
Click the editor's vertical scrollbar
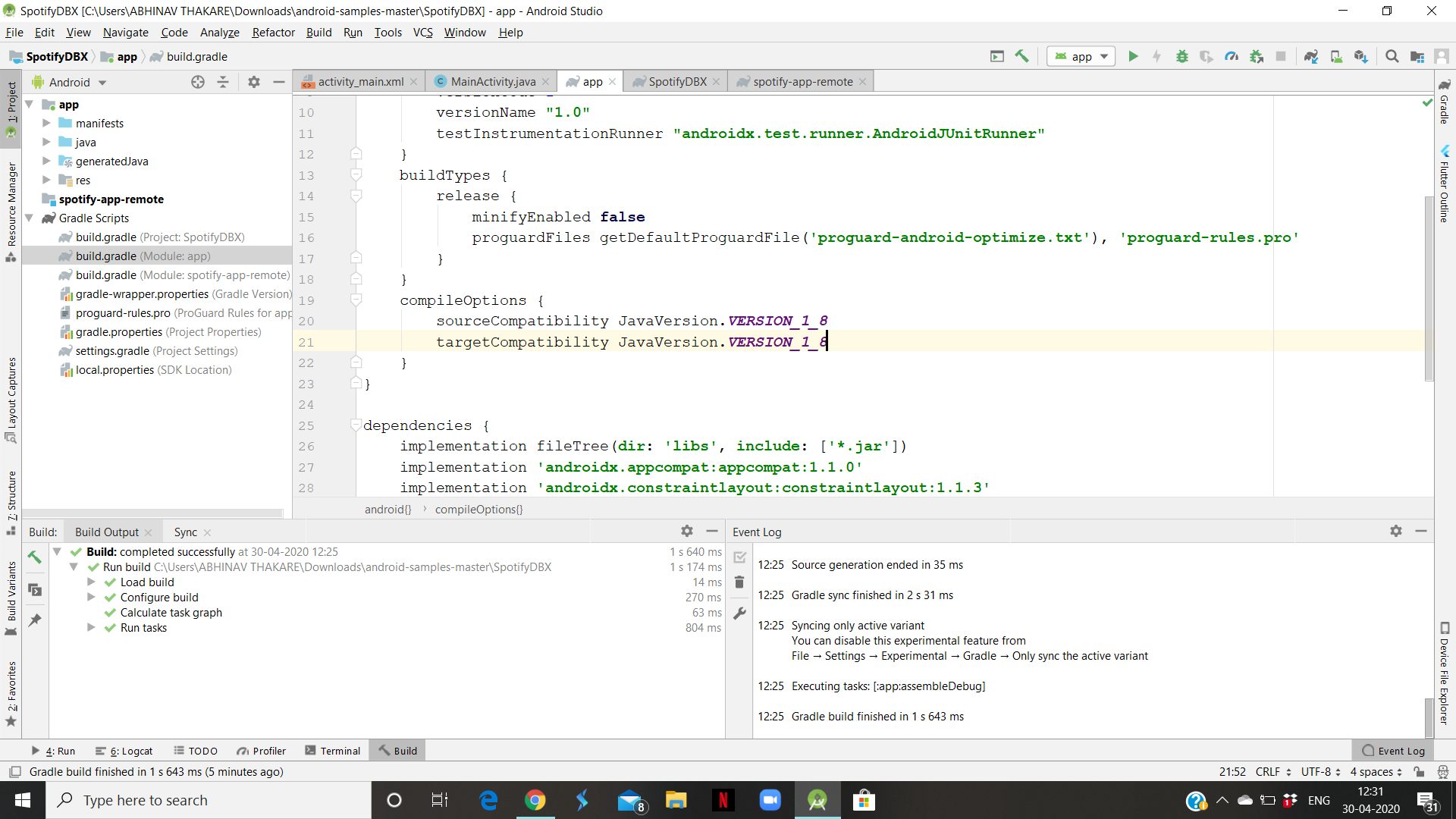click(1429, 288)
